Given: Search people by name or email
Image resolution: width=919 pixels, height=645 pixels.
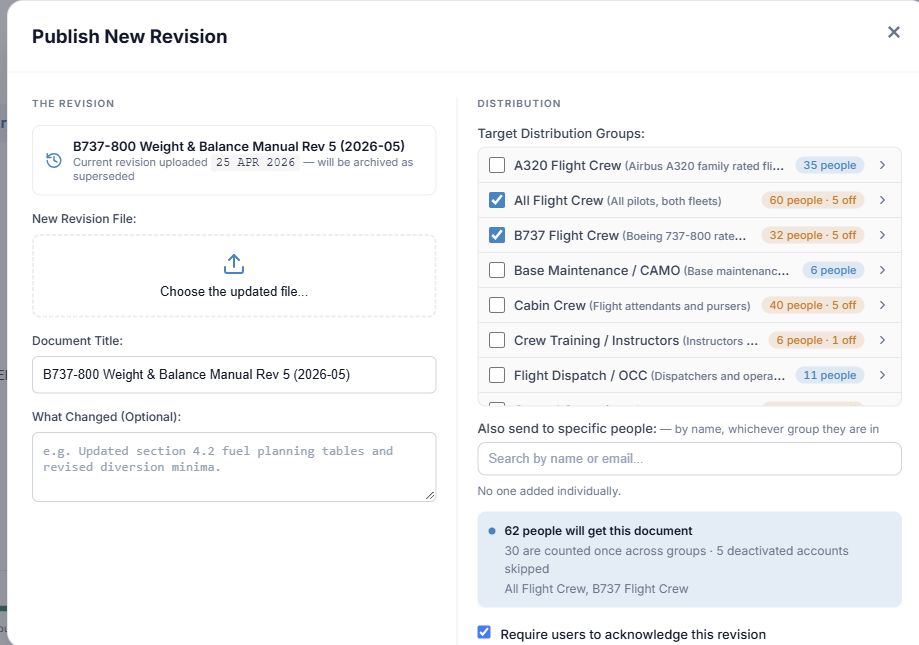Looking at the screenshot, I should tap(689, 459).
